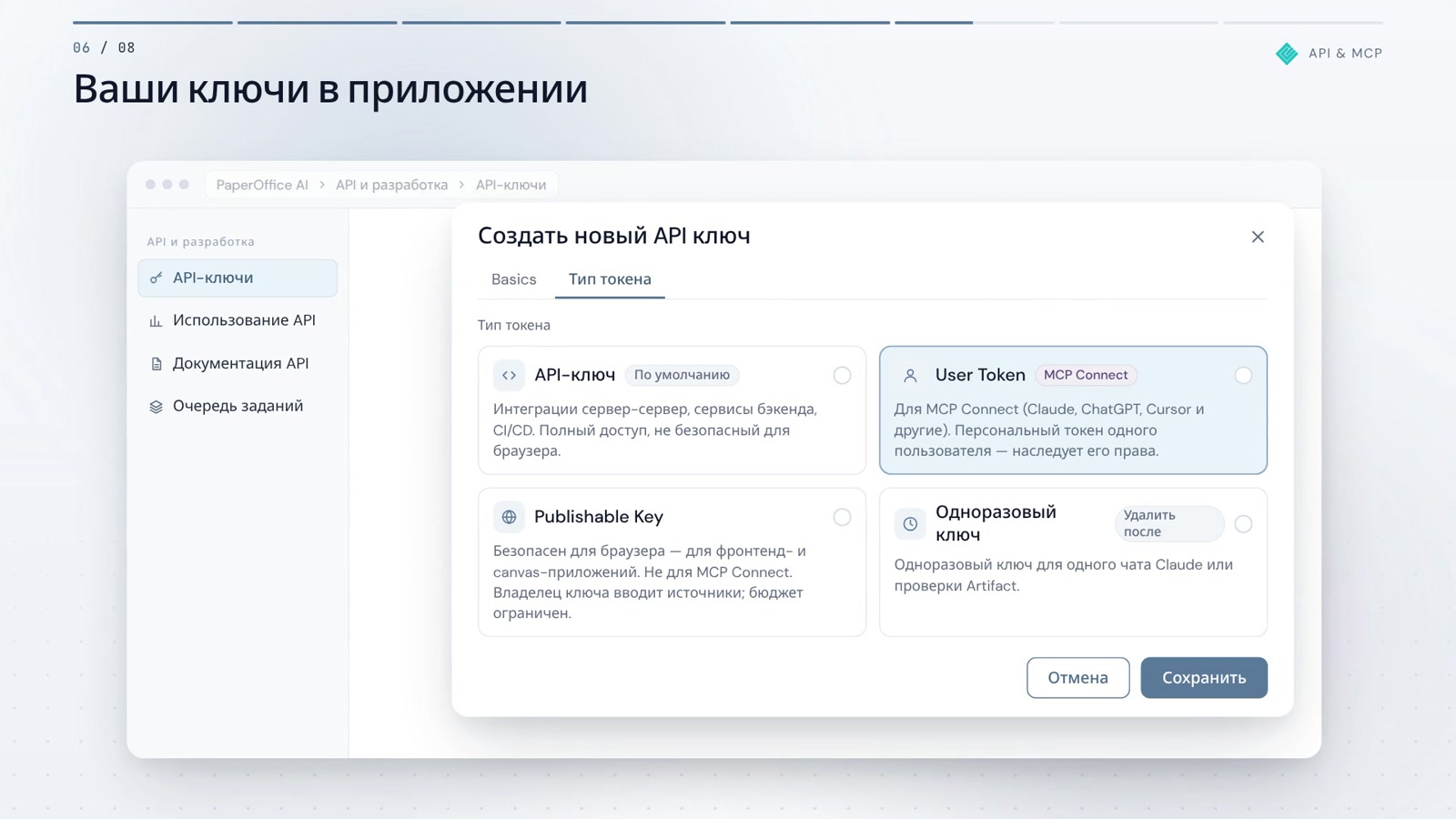The image size is (1456, 819).
Task: Click the key icon next to API-ключи
Action: (x=156, y=278)
